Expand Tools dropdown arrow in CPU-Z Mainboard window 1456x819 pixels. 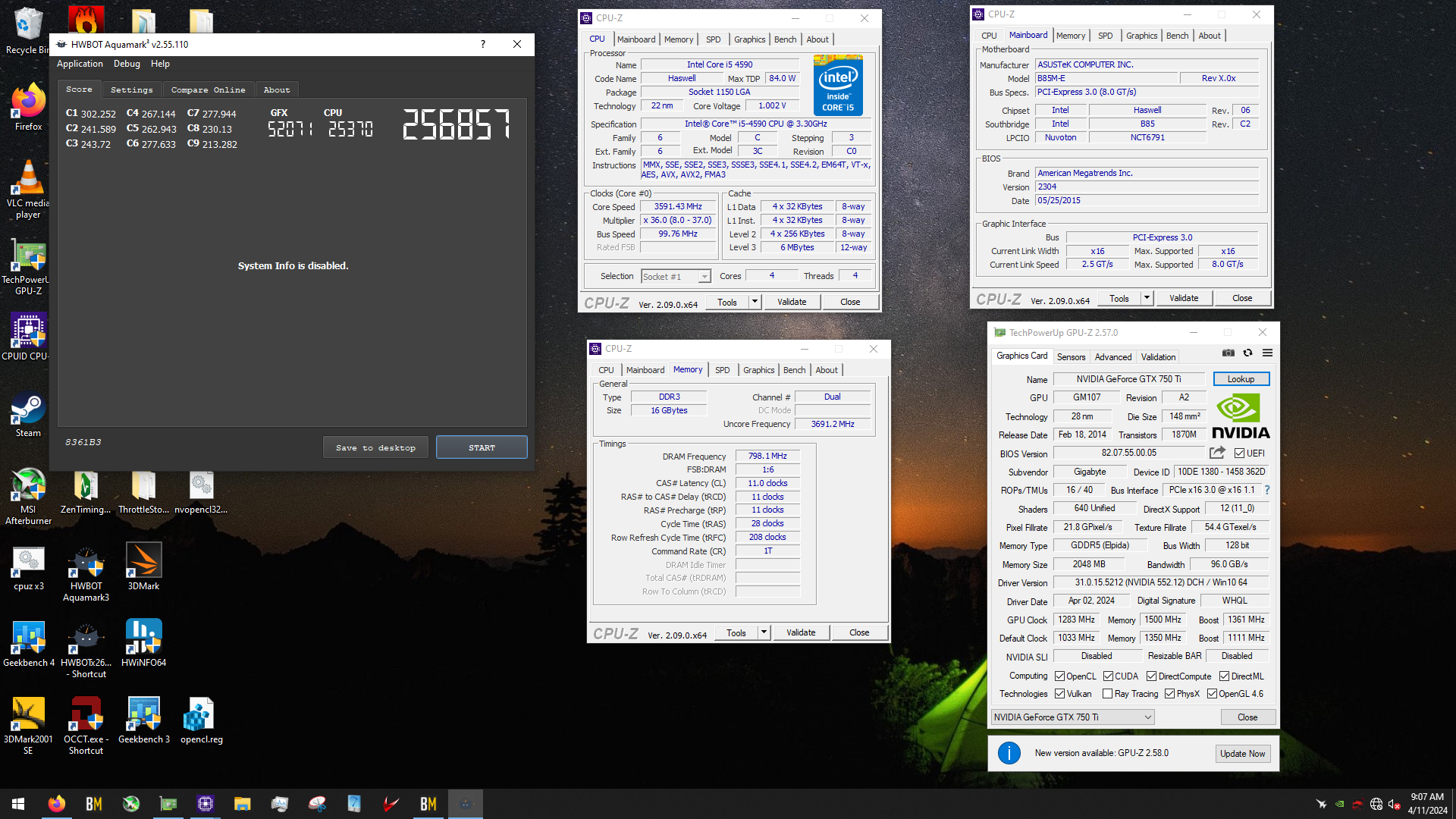[1147, 298]
